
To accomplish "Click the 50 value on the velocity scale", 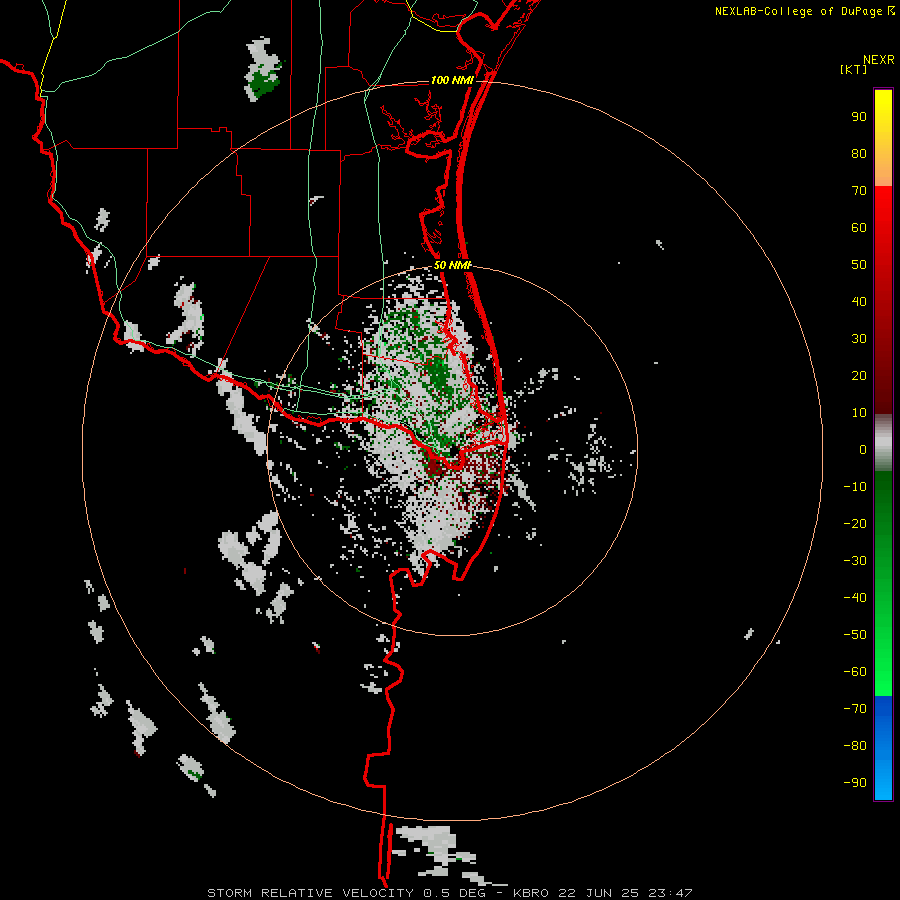I will tap(859, 265).
